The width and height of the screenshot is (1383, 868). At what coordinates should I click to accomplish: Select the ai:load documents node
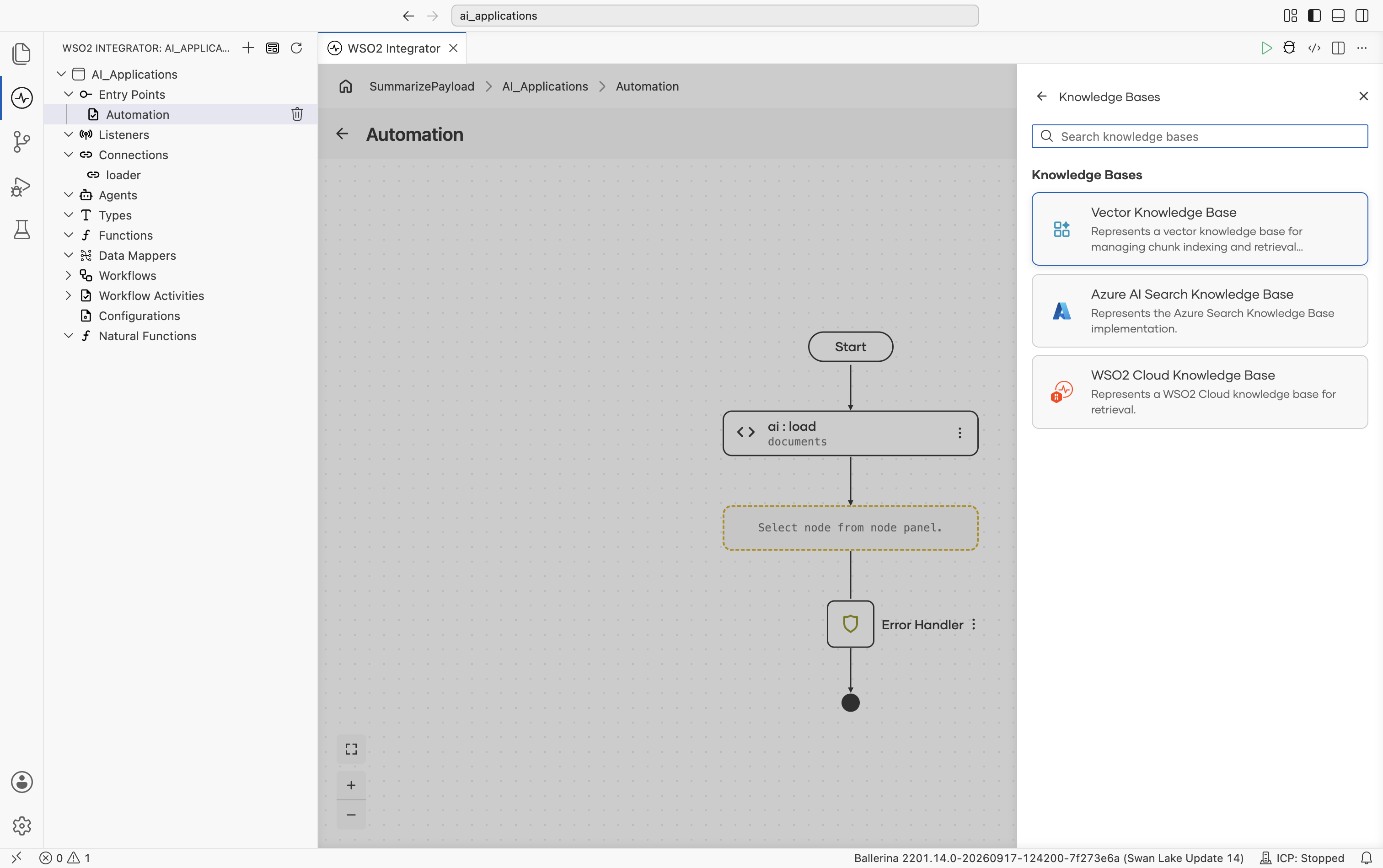coord(850,434)
